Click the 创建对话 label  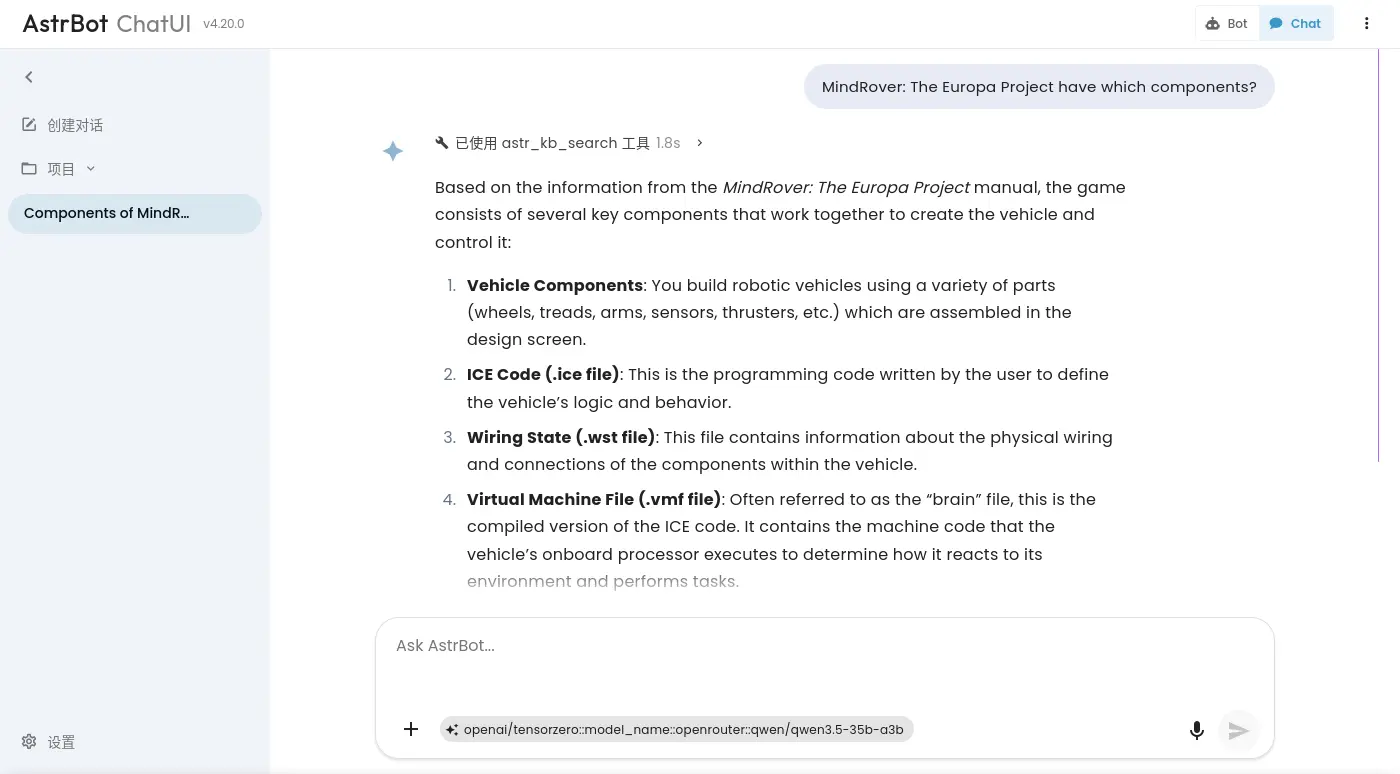(x=75, y=125)
